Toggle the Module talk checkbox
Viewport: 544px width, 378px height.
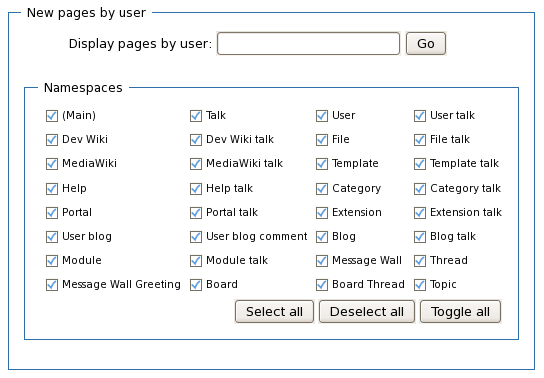(196, 261)
